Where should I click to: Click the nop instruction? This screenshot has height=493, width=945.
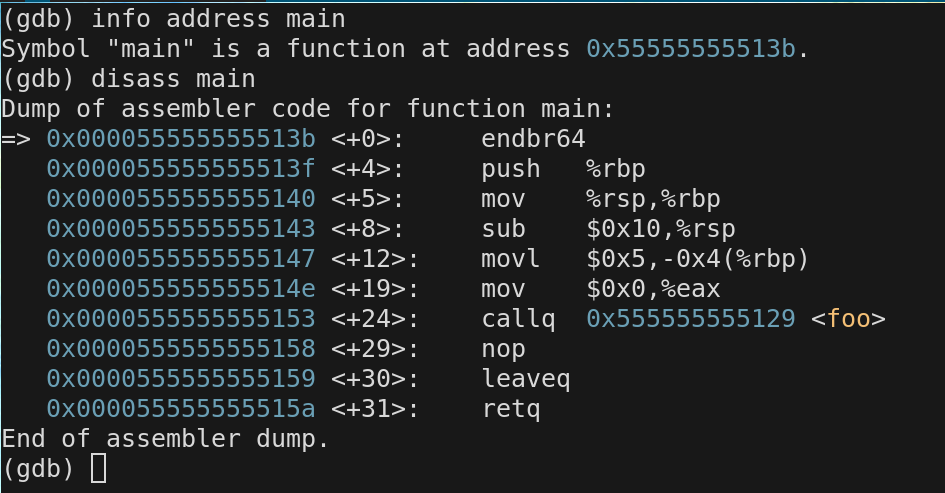click(x=503, y=349)
